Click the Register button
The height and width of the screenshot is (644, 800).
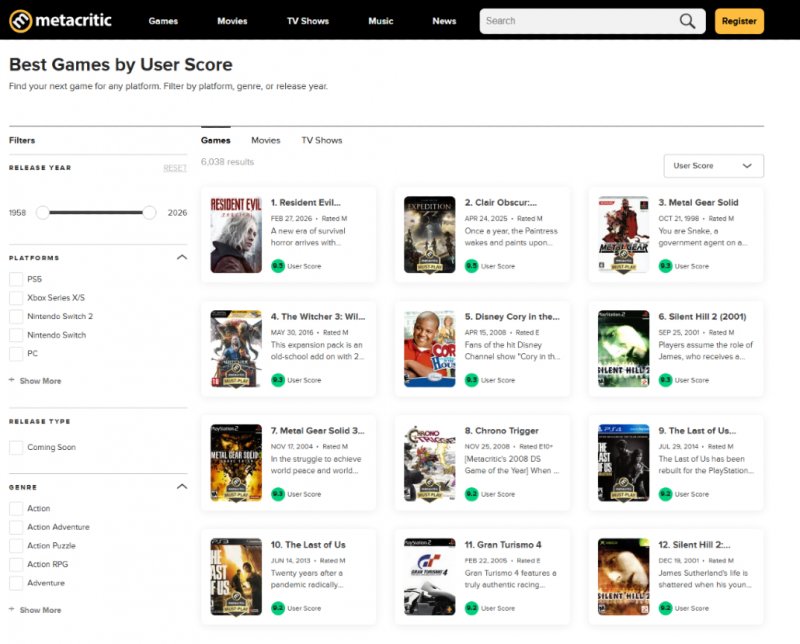point(738,20)
